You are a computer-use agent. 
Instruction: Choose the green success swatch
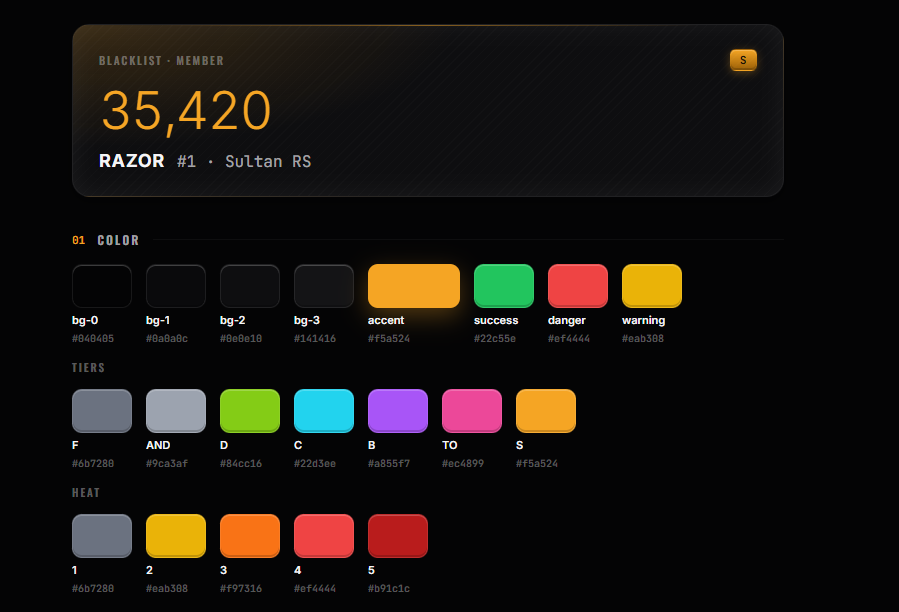504,286
